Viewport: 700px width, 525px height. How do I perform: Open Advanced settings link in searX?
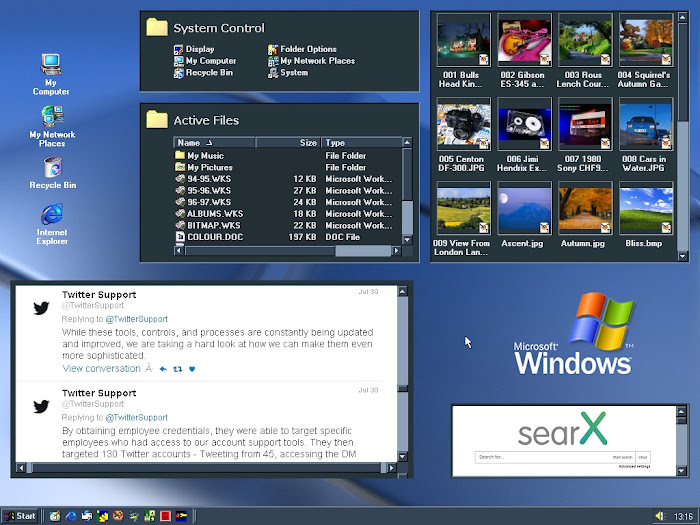tap(634, 467)
